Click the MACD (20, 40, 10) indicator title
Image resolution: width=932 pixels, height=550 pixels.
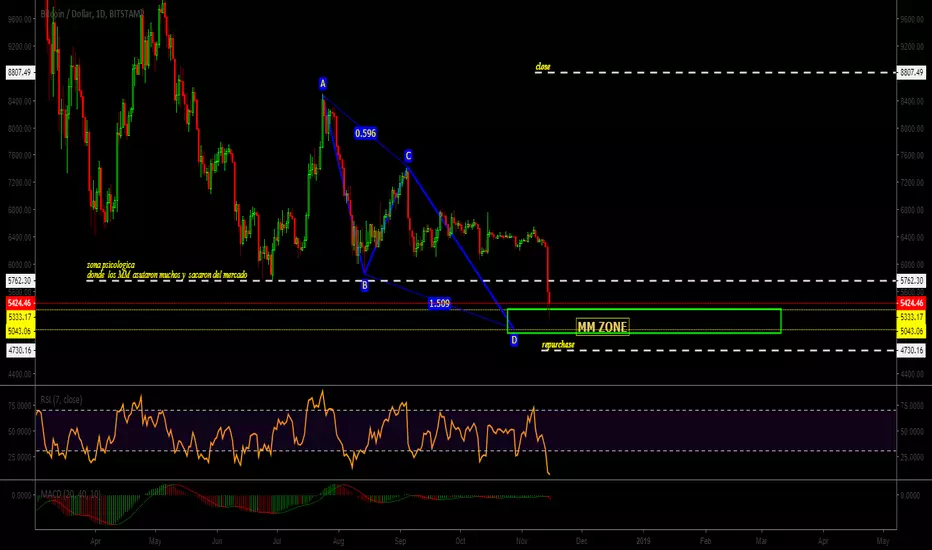point(70,494)
